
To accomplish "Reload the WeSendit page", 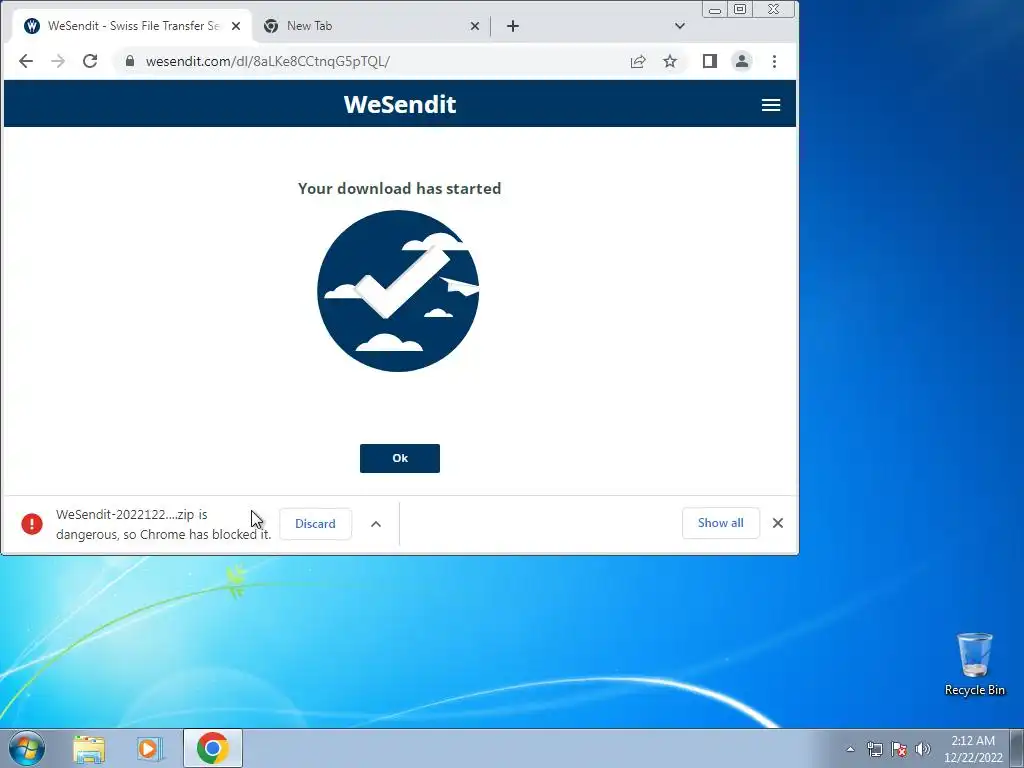I will [x=90, y=61].
